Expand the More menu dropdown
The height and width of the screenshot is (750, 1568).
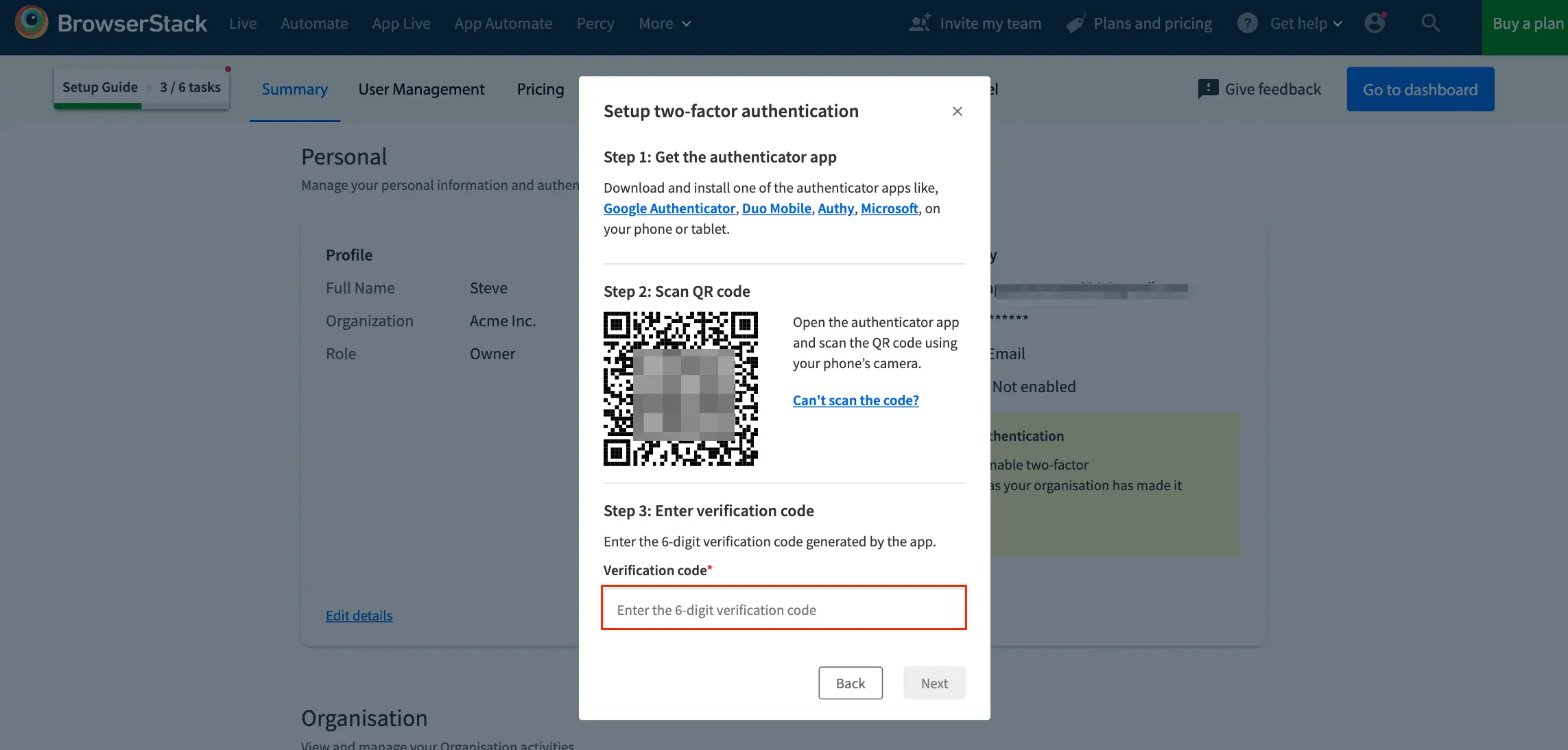tap(664, 23)
